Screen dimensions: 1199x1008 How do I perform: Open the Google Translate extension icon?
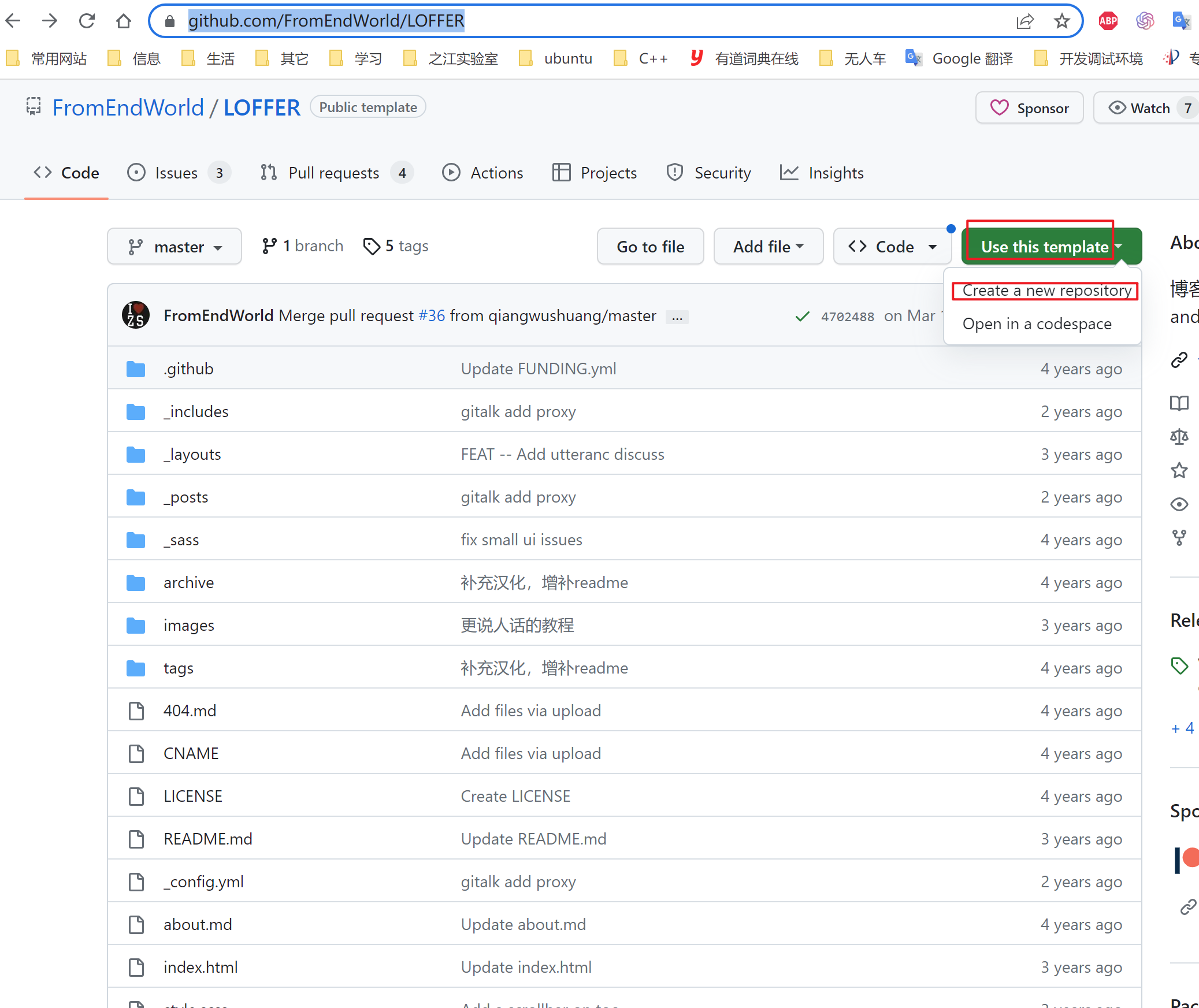(1181, 21)
